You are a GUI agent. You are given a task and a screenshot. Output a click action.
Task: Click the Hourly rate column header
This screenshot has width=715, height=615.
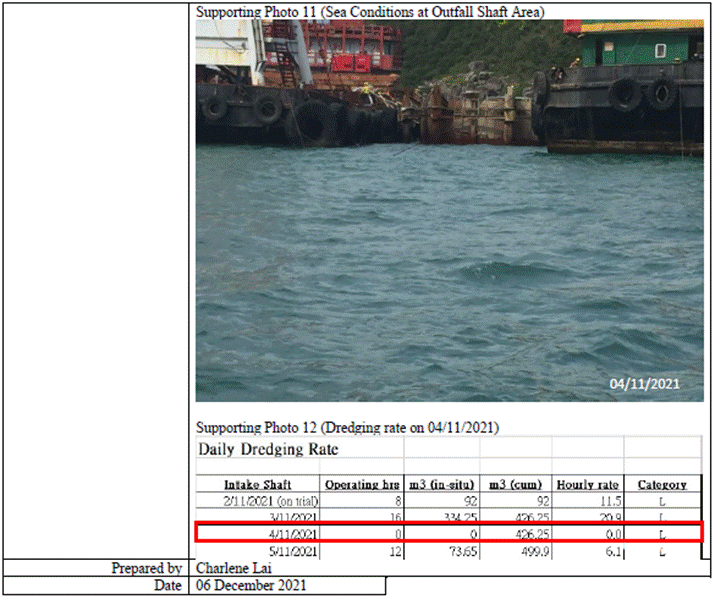pos(588,484)
